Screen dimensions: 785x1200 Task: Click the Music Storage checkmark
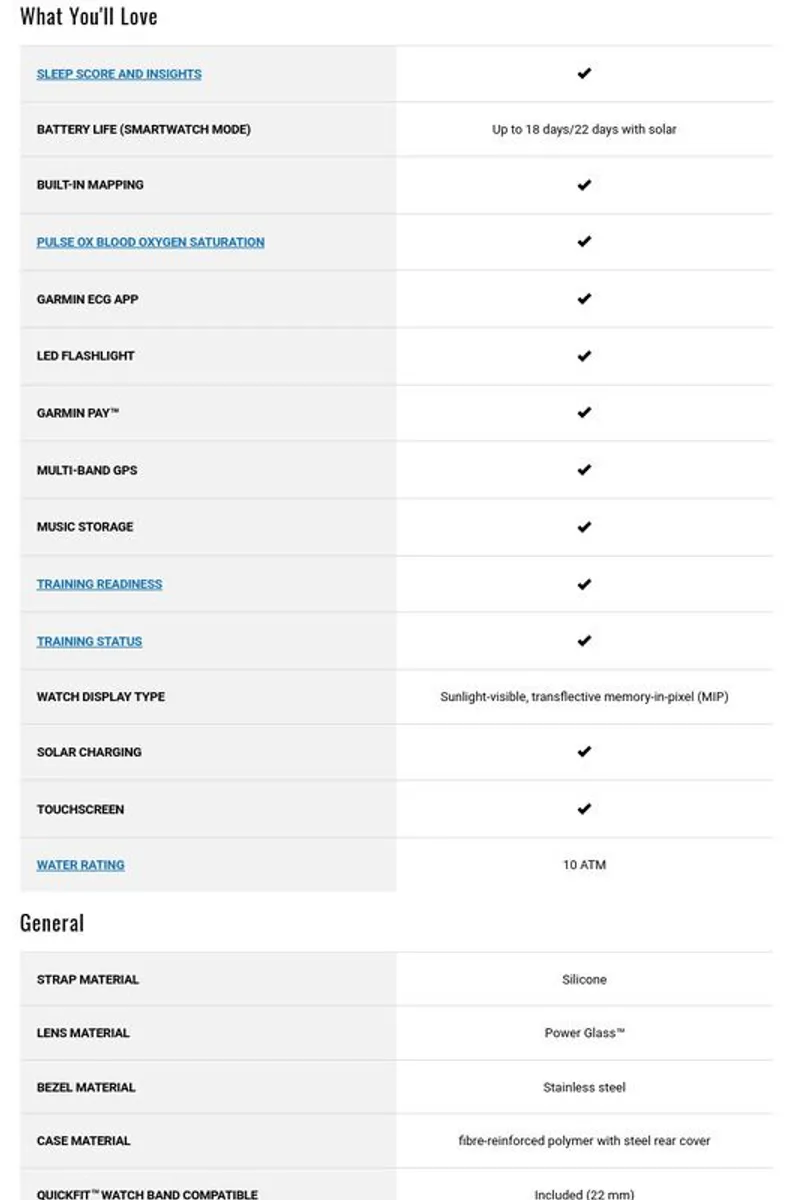[584, 527]
